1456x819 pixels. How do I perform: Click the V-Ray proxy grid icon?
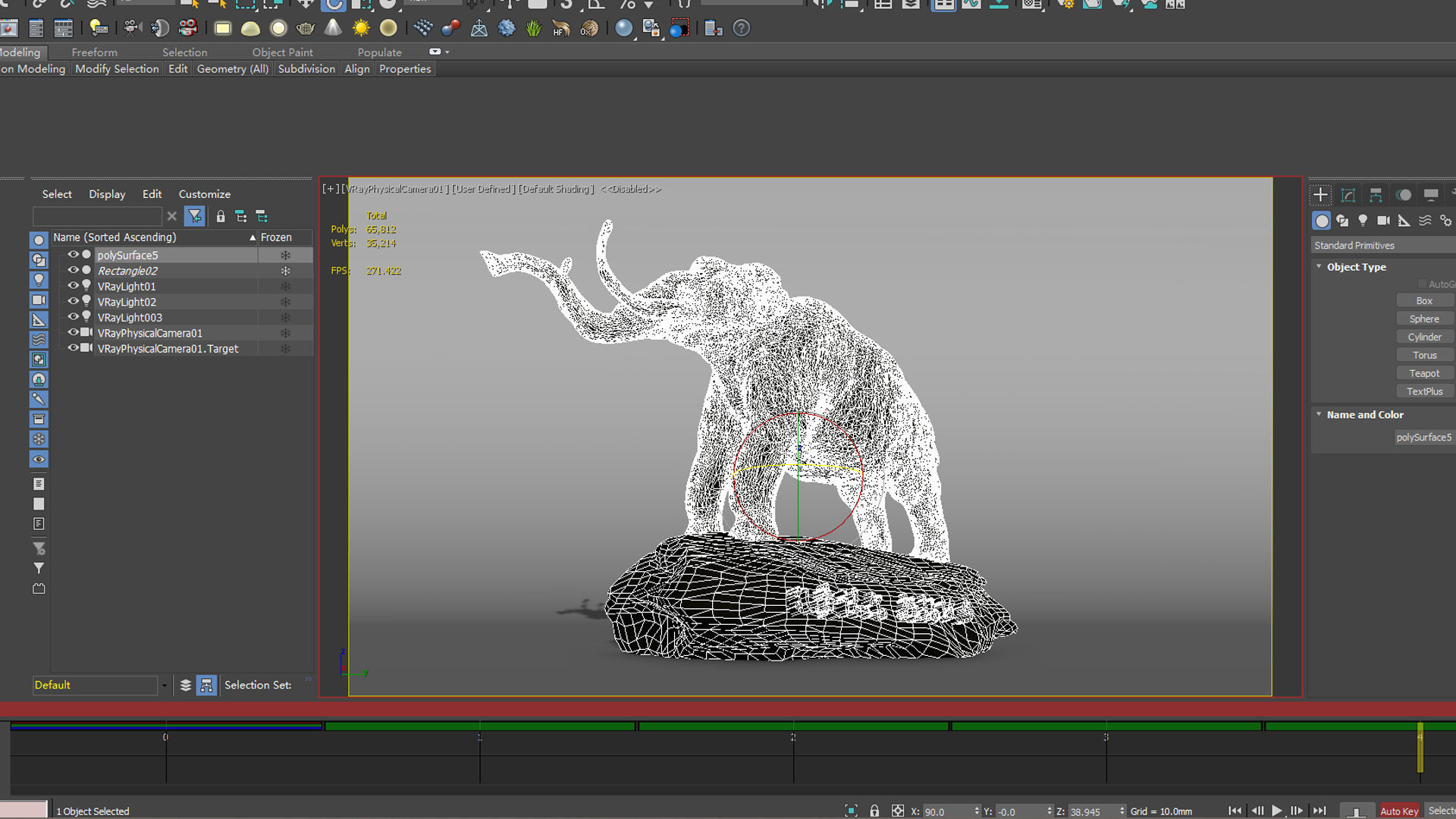pyautogui.click(x=423, y=29)
